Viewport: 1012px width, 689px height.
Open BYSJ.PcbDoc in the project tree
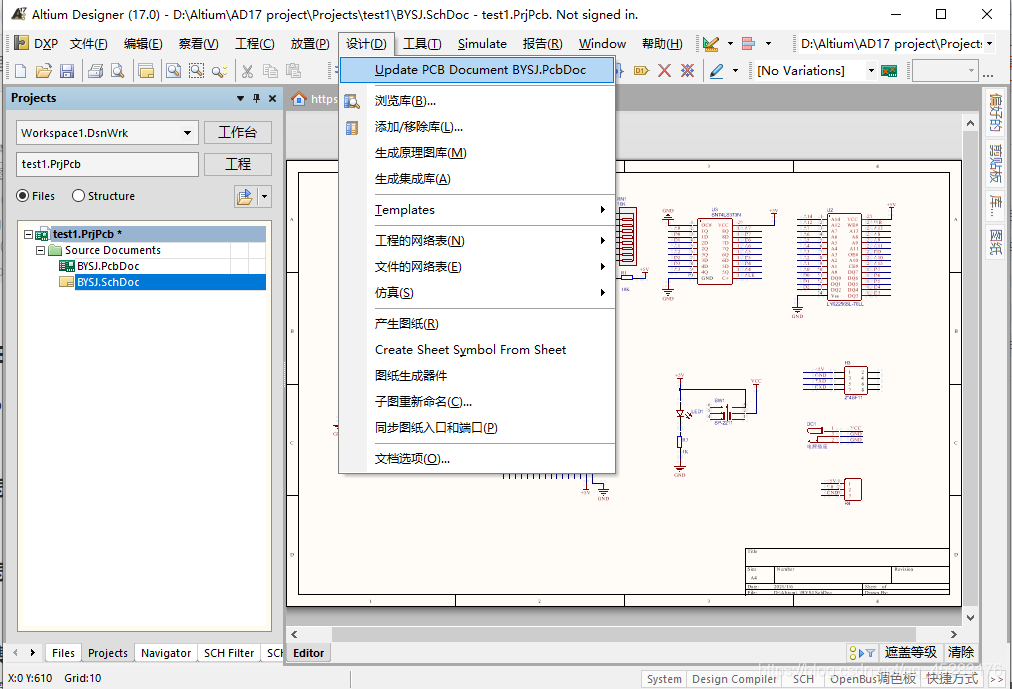coord(108,266)
